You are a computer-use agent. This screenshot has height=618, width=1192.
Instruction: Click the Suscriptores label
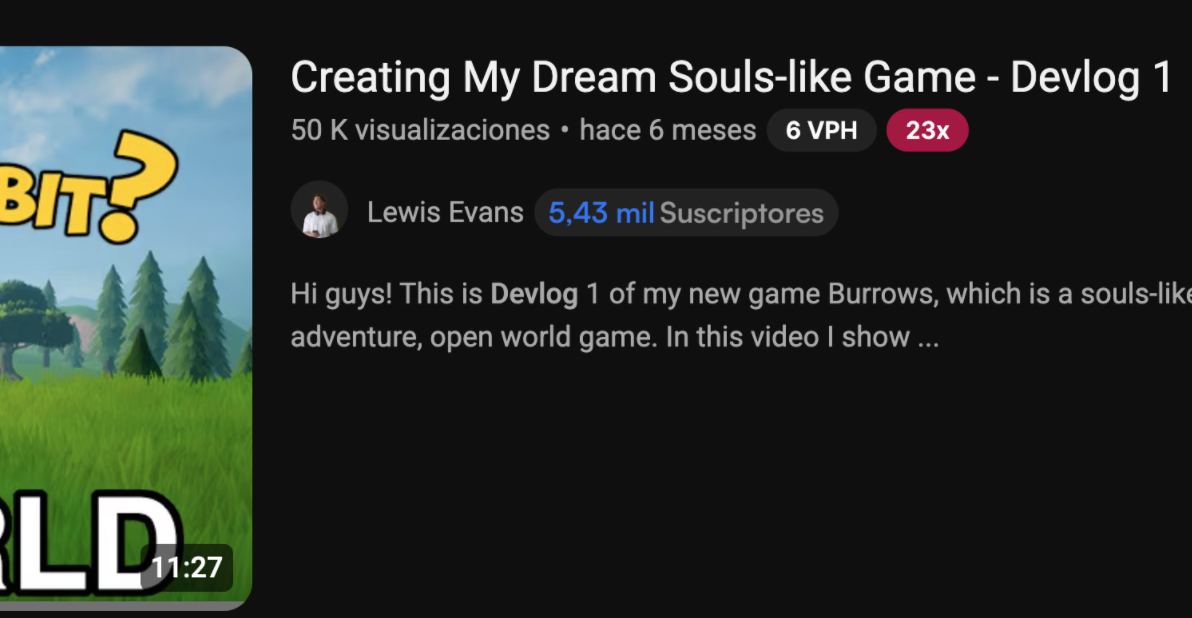tap(741, 214)
